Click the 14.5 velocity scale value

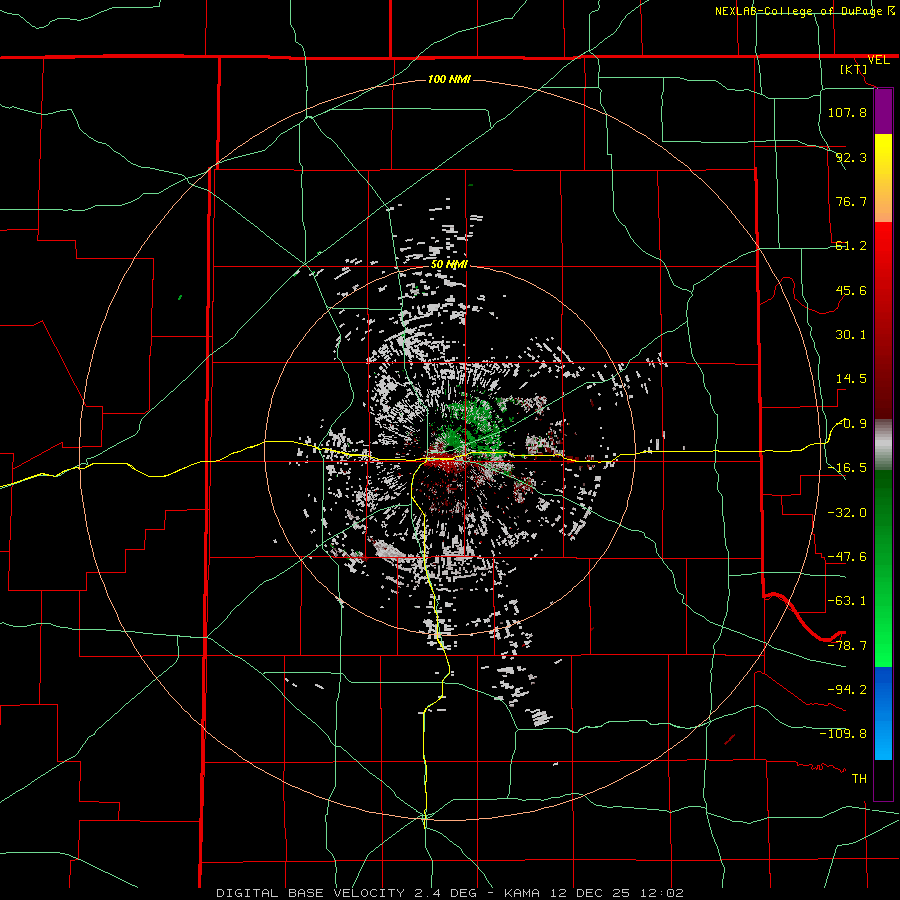851,379
